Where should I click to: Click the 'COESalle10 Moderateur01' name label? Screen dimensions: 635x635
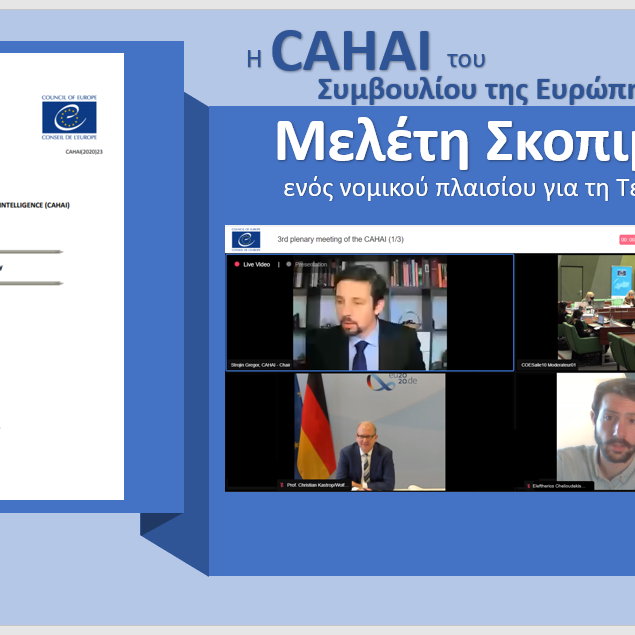548,365
